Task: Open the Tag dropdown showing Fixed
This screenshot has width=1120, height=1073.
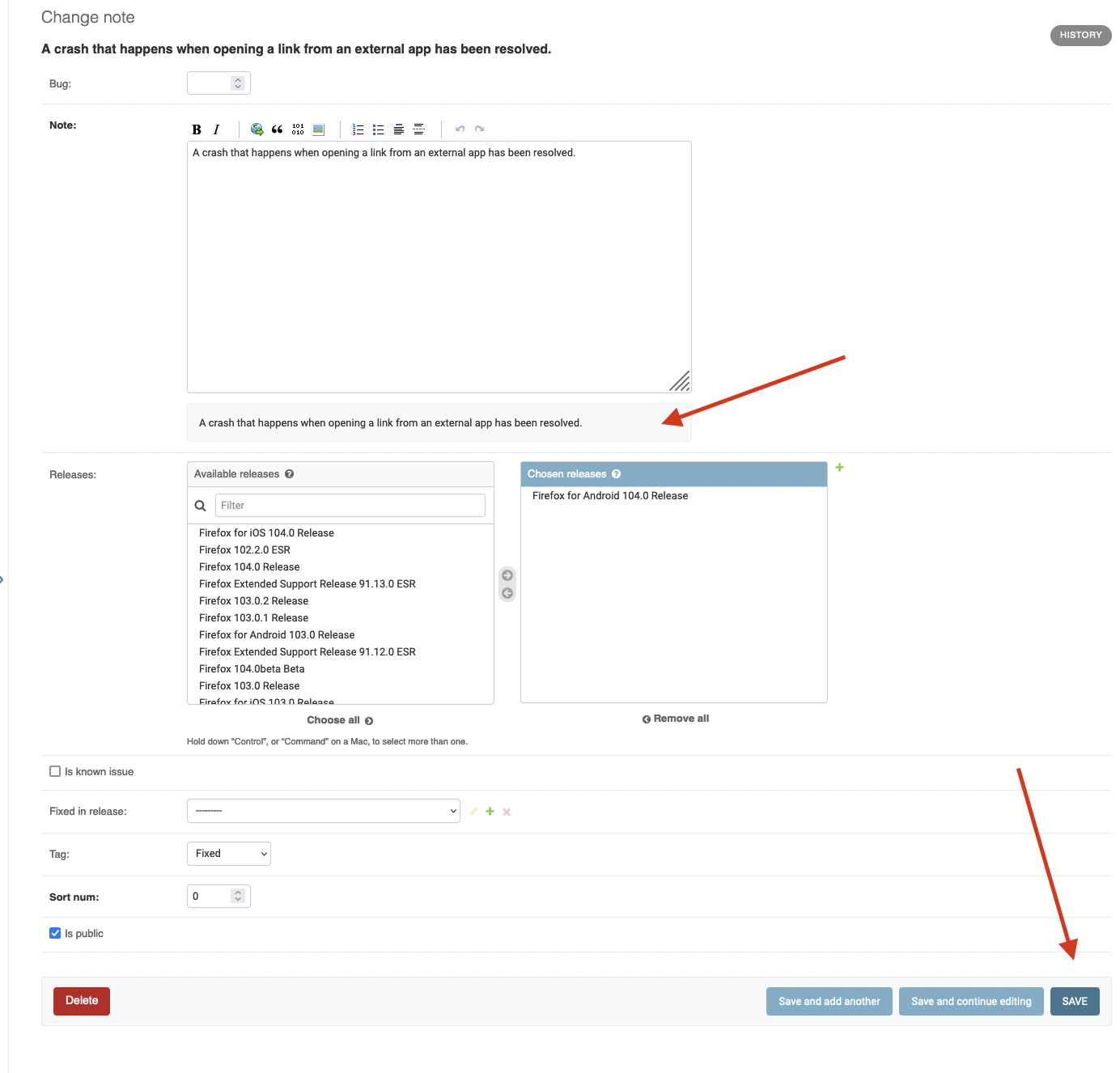Action: (x=229, y=854)
